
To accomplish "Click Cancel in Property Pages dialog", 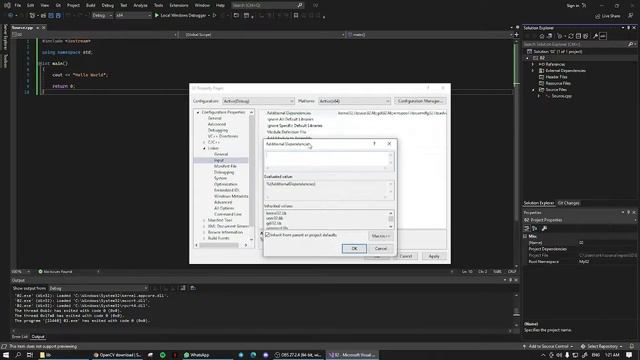I will (406, 256).
